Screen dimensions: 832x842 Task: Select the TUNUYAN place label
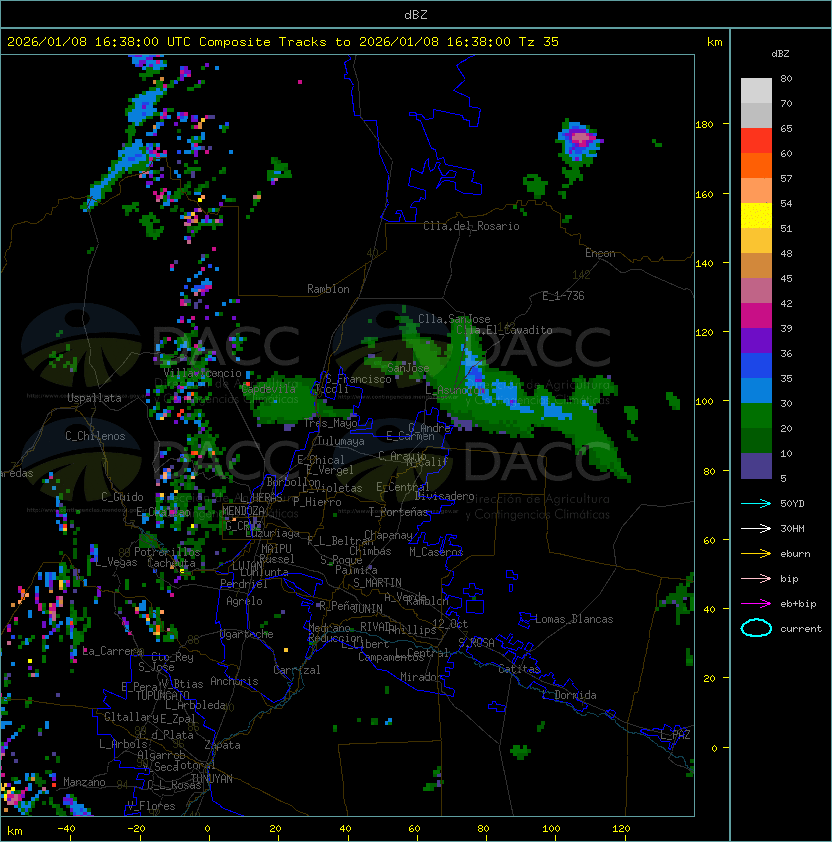[x=212, y=779]
